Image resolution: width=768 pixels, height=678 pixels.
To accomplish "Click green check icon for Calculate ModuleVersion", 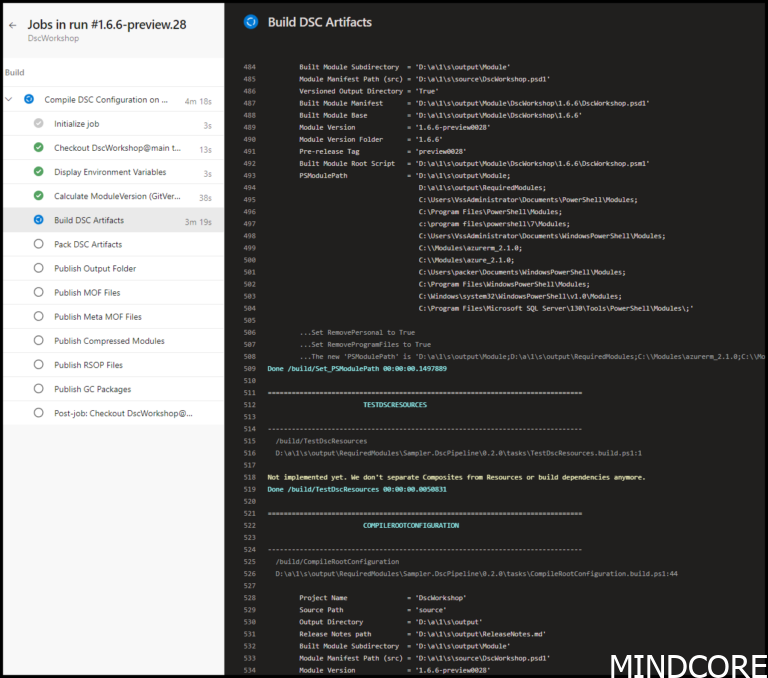I will [x=38, y=196].
